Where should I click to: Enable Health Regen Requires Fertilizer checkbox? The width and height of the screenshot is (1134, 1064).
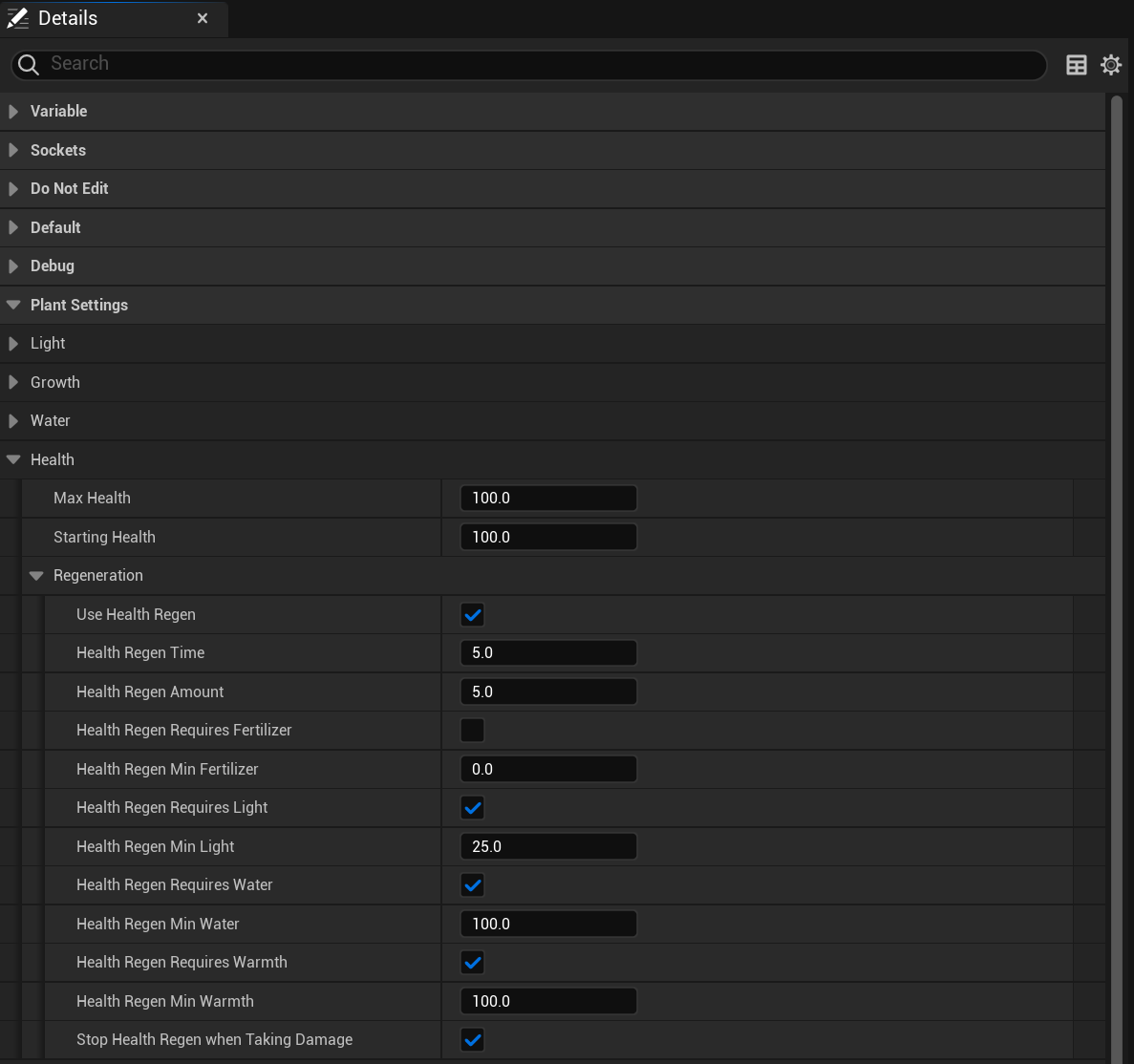[x=472, y=731]
